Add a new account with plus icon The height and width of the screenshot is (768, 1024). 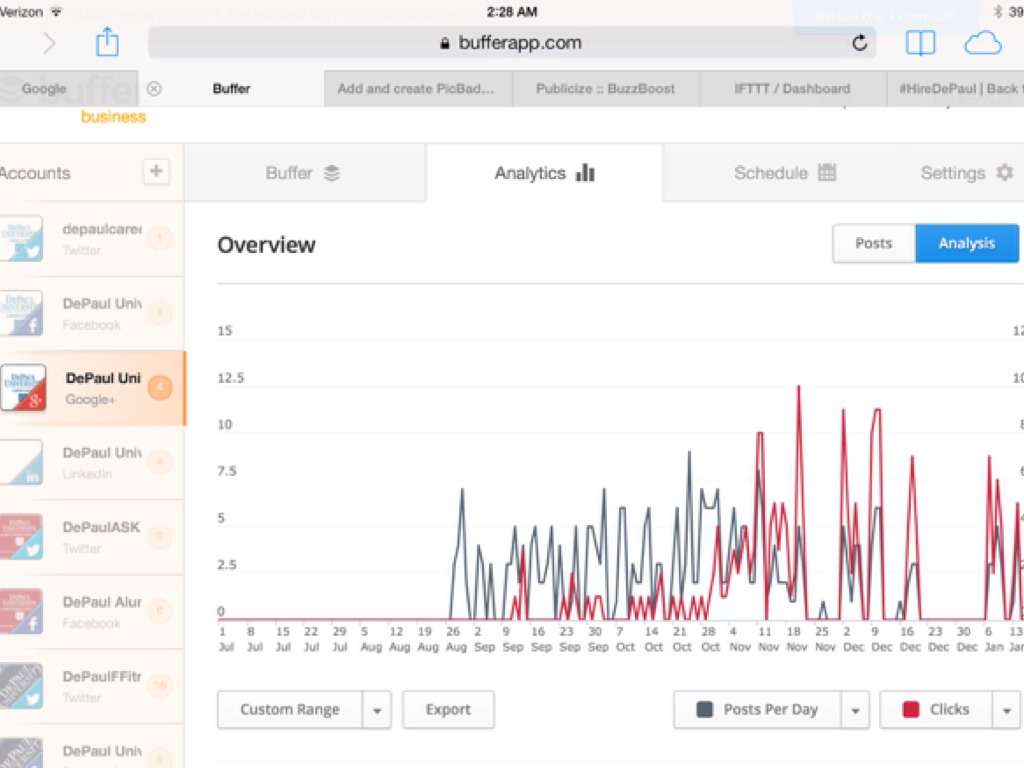coord(156,171)
